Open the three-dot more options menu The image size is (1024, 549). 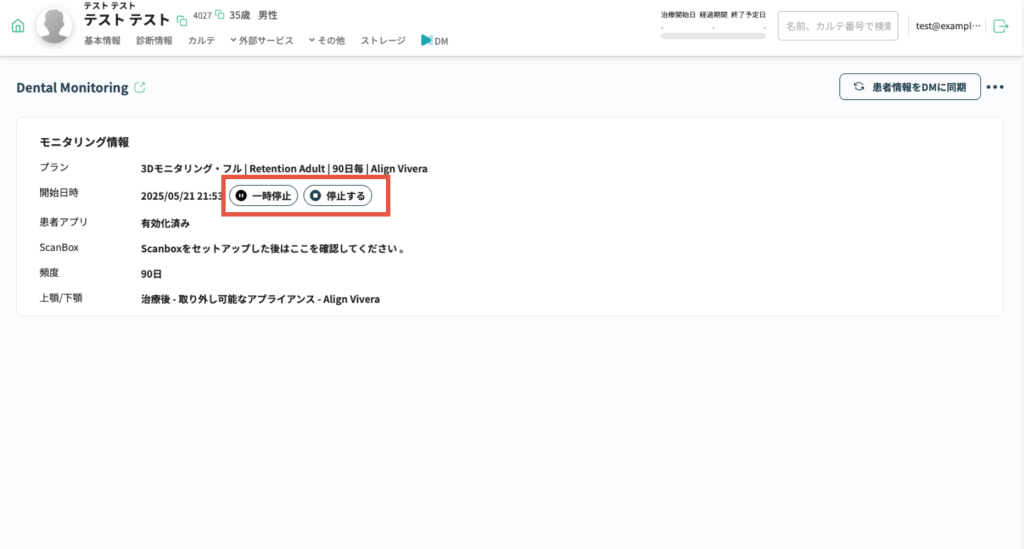click(x=994, y=87)
